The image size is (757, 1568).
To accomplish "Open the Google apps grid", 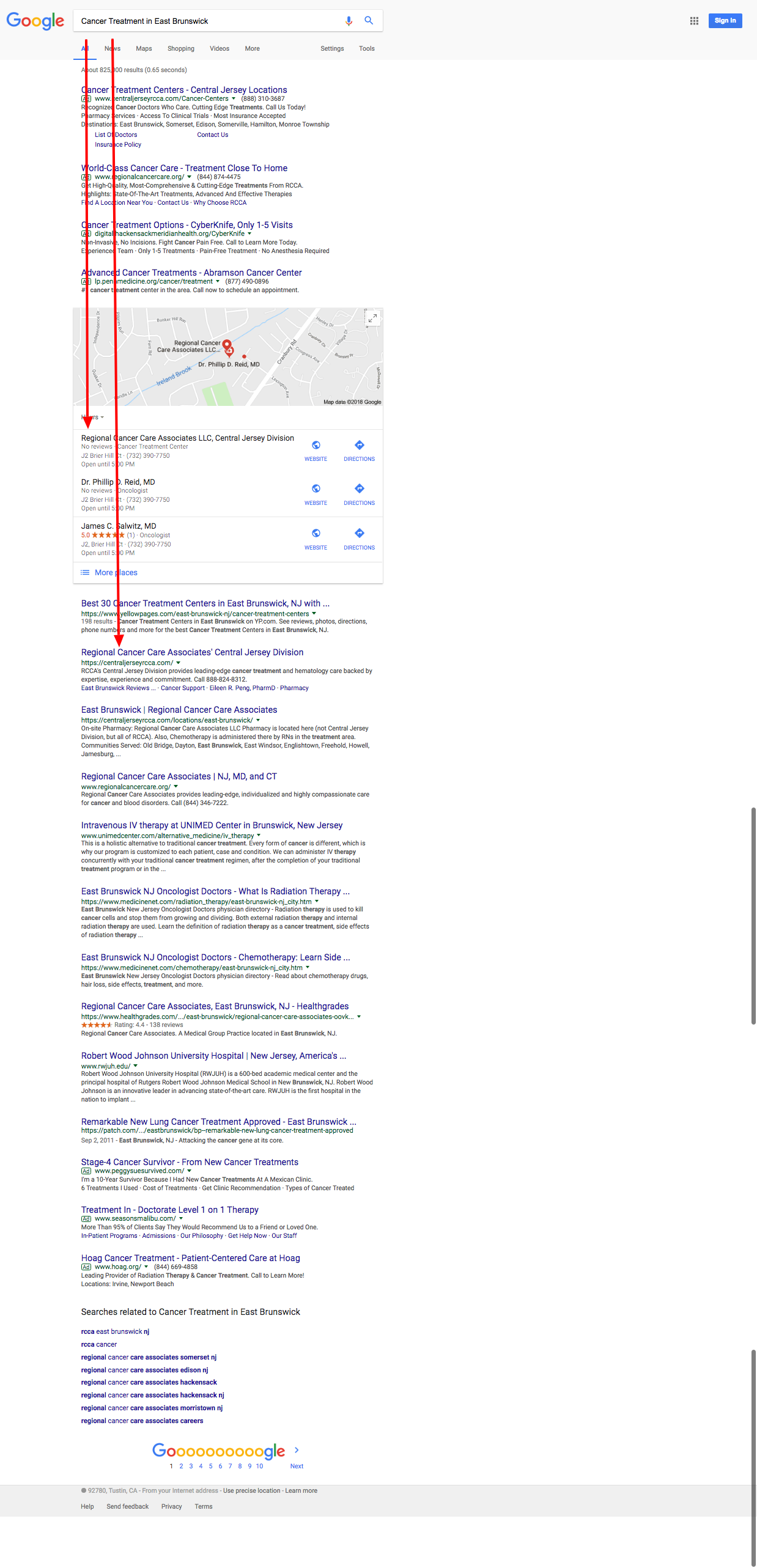I will [x=694, y=21].
